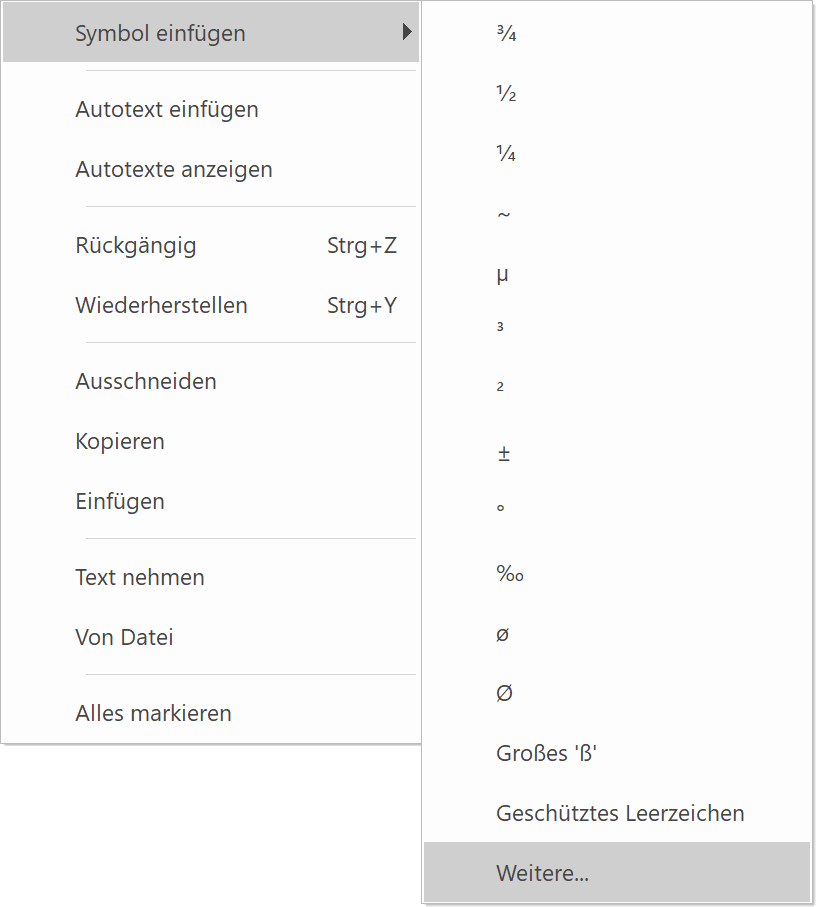
Task: Choose Großes 'ß' from symbol list
Action: [x=546, y=753]
